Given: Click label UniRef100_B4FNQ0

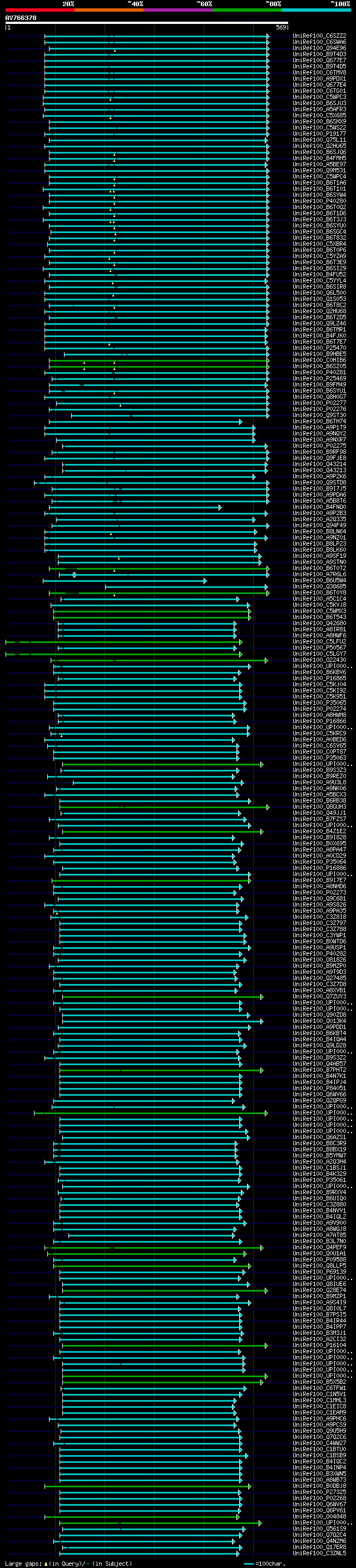Looking at the screenshot, I should click(x=319, y=507).
